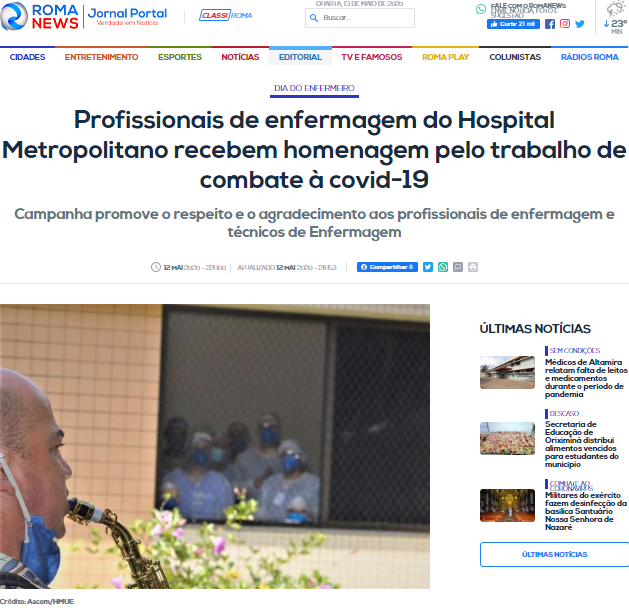
Task: Click the print article icon
Action: click(473, 267)
